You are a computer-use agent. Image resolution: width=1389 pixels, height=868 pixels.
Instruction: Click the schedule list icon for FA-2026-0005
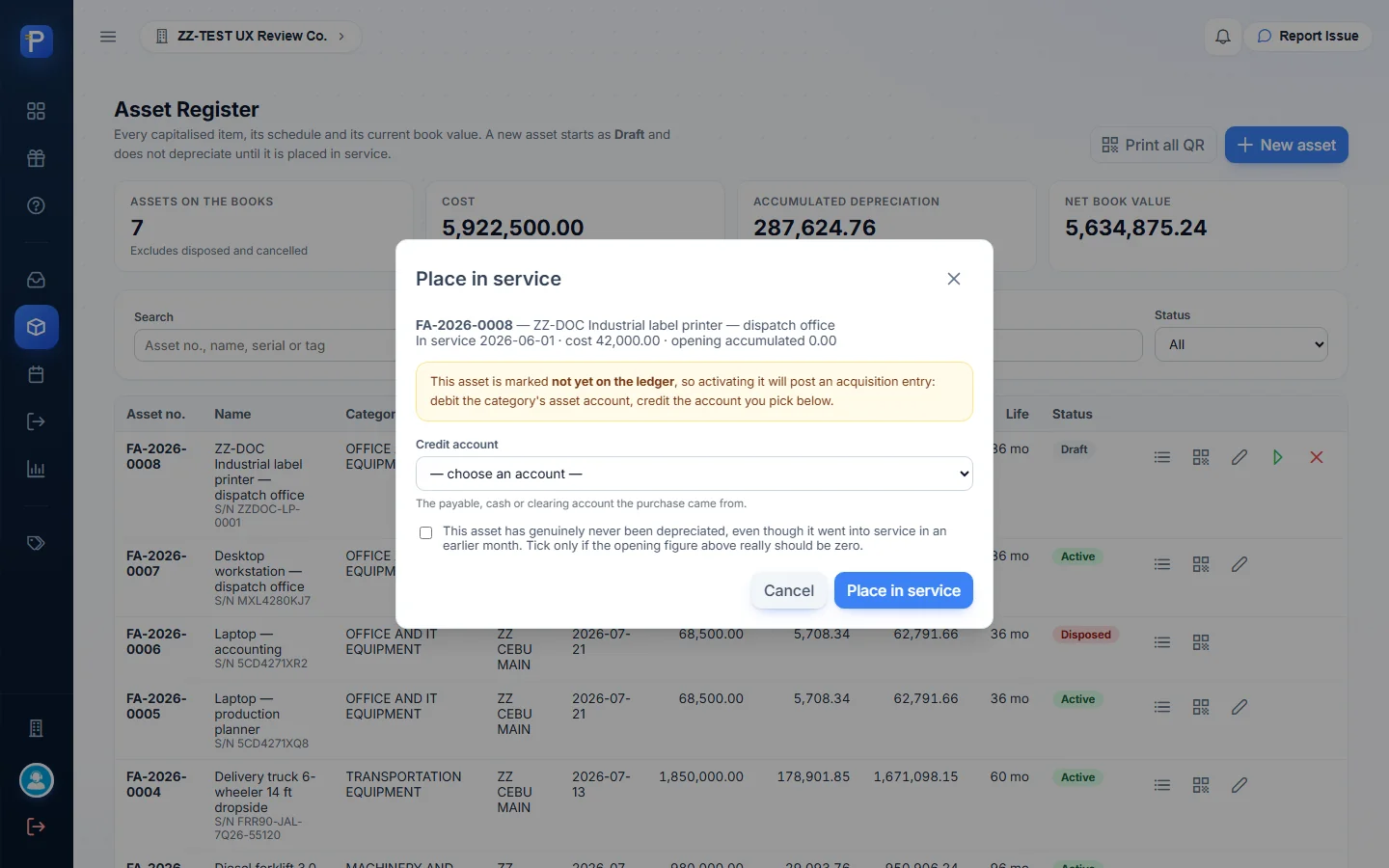tap(1162, 707)
